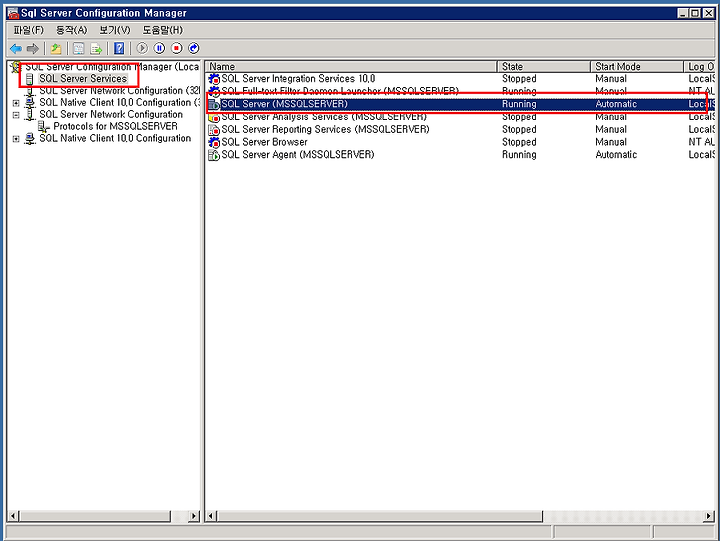
Task: Open the 보기(V) menu
Action: [115, 30]
